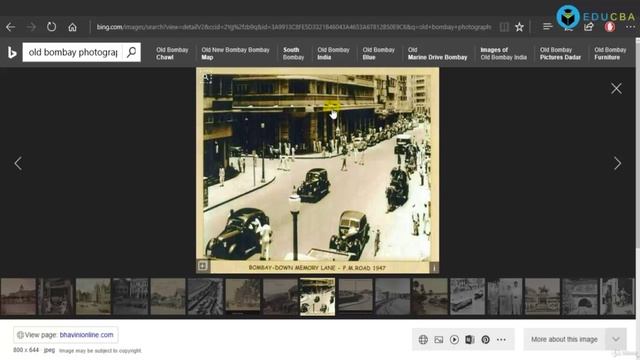The height and width of the screenshot is (360, 640).
Task: Click Image may be subject to copyright
Action: tap(100, 351)
